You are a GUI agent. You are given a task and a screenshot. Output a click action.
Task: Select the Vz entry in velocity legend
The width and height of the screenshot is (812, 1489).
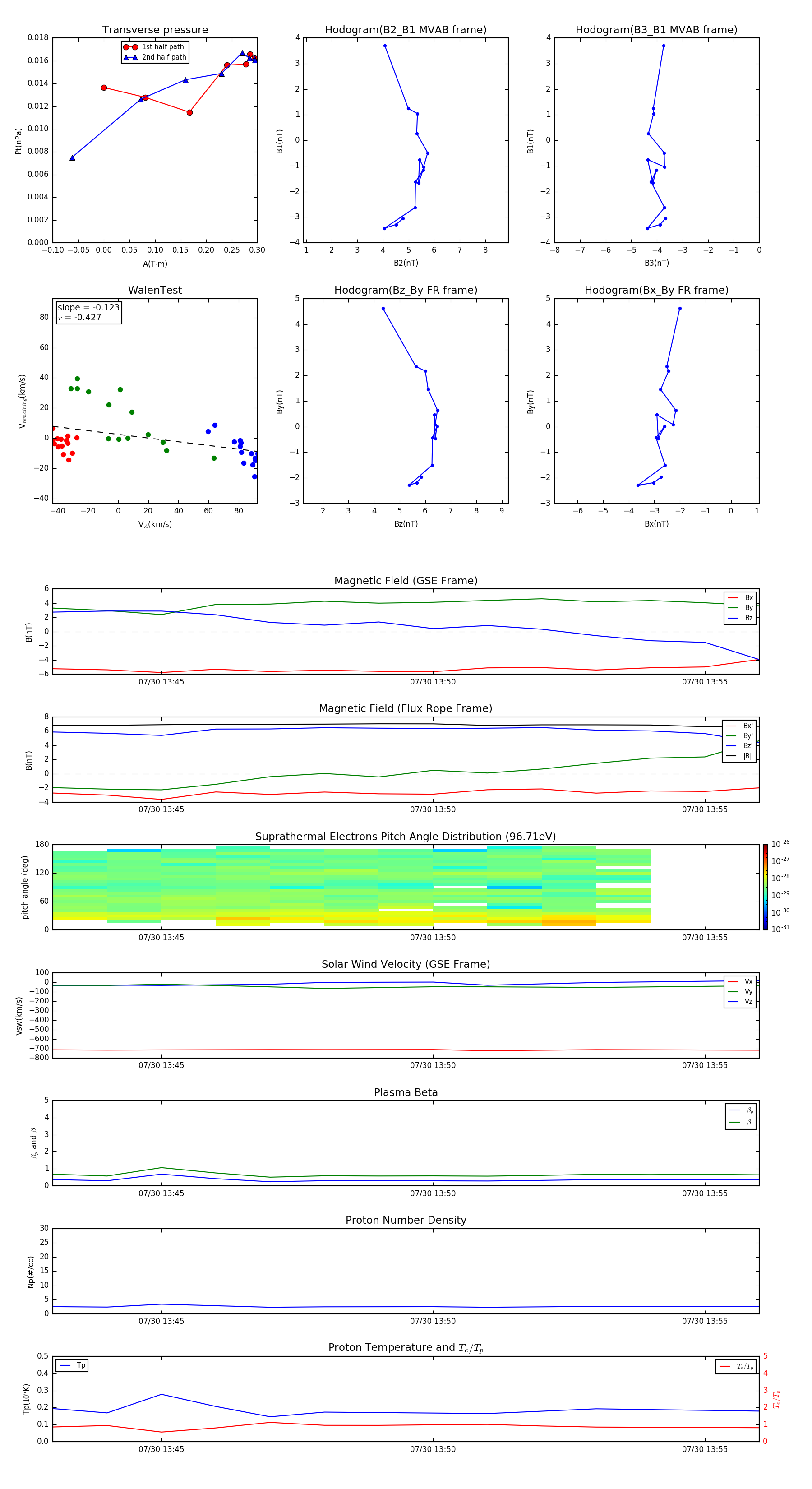(740, 1002)
